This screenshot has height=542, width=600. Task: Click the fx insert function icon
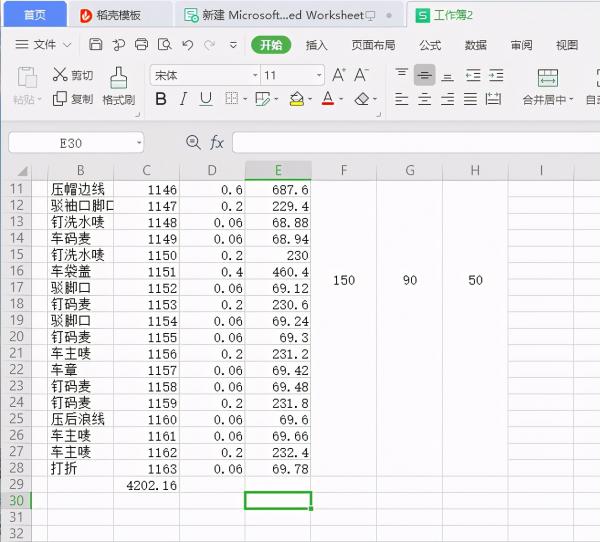click(x=217, y=143)
